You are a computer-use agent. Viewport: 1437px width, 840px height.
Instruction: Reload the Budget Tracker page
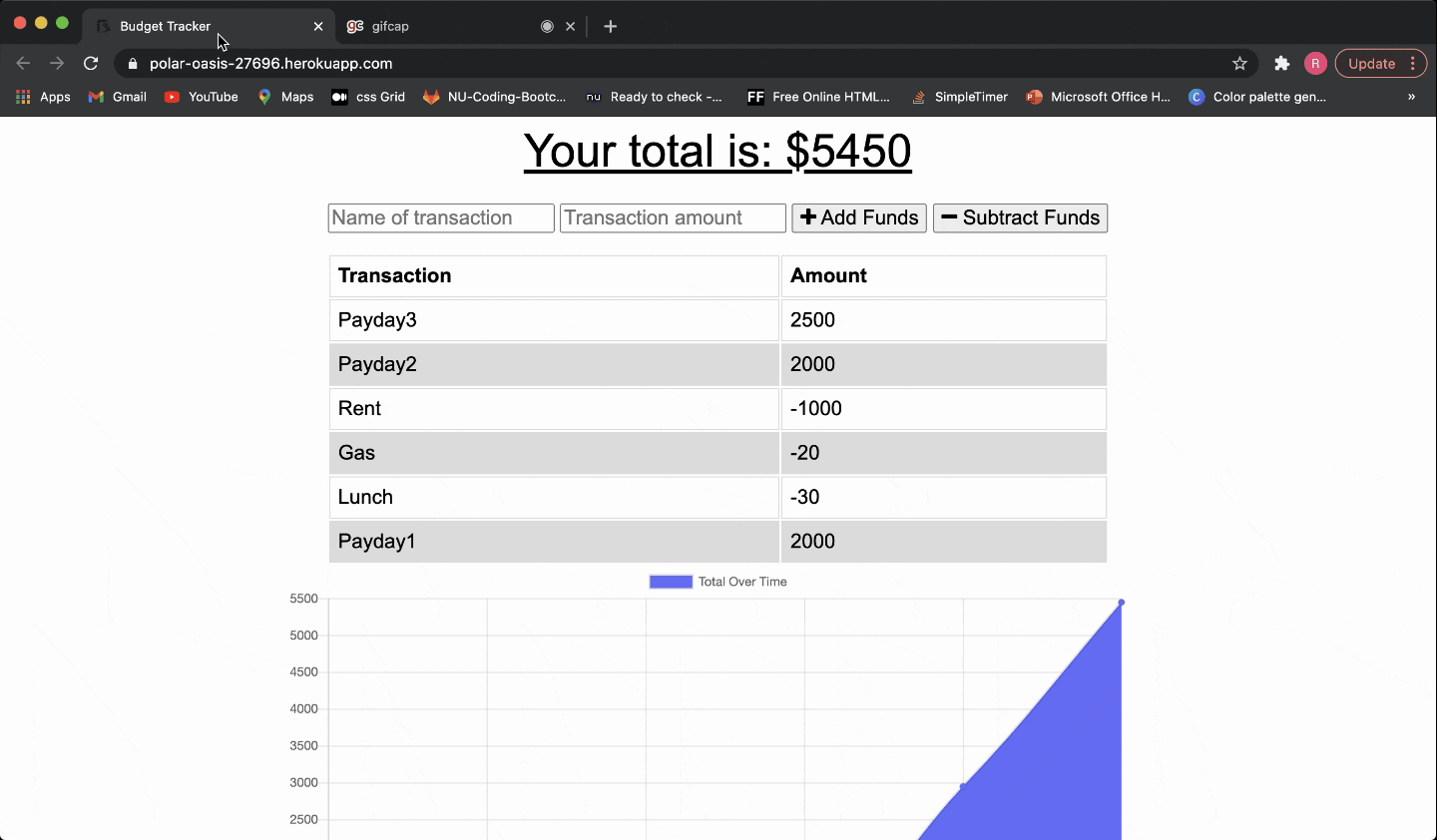pos(91,63)
